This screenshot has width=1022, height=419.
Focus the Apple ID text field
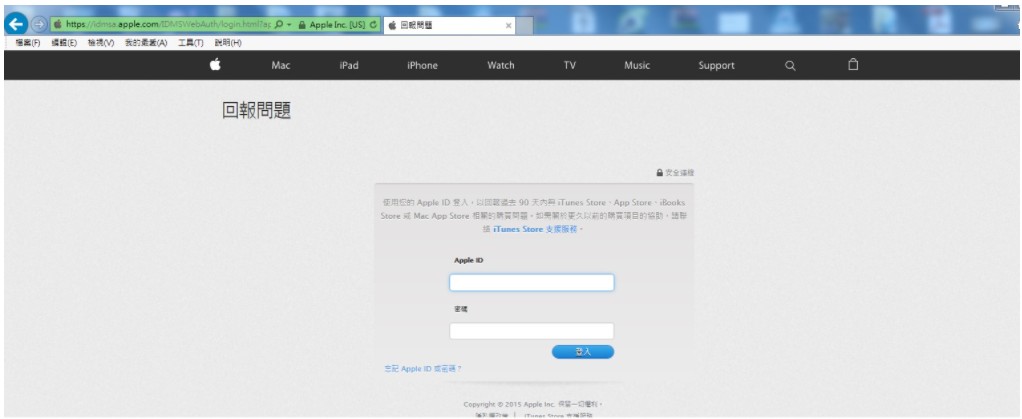click(531, 283)
